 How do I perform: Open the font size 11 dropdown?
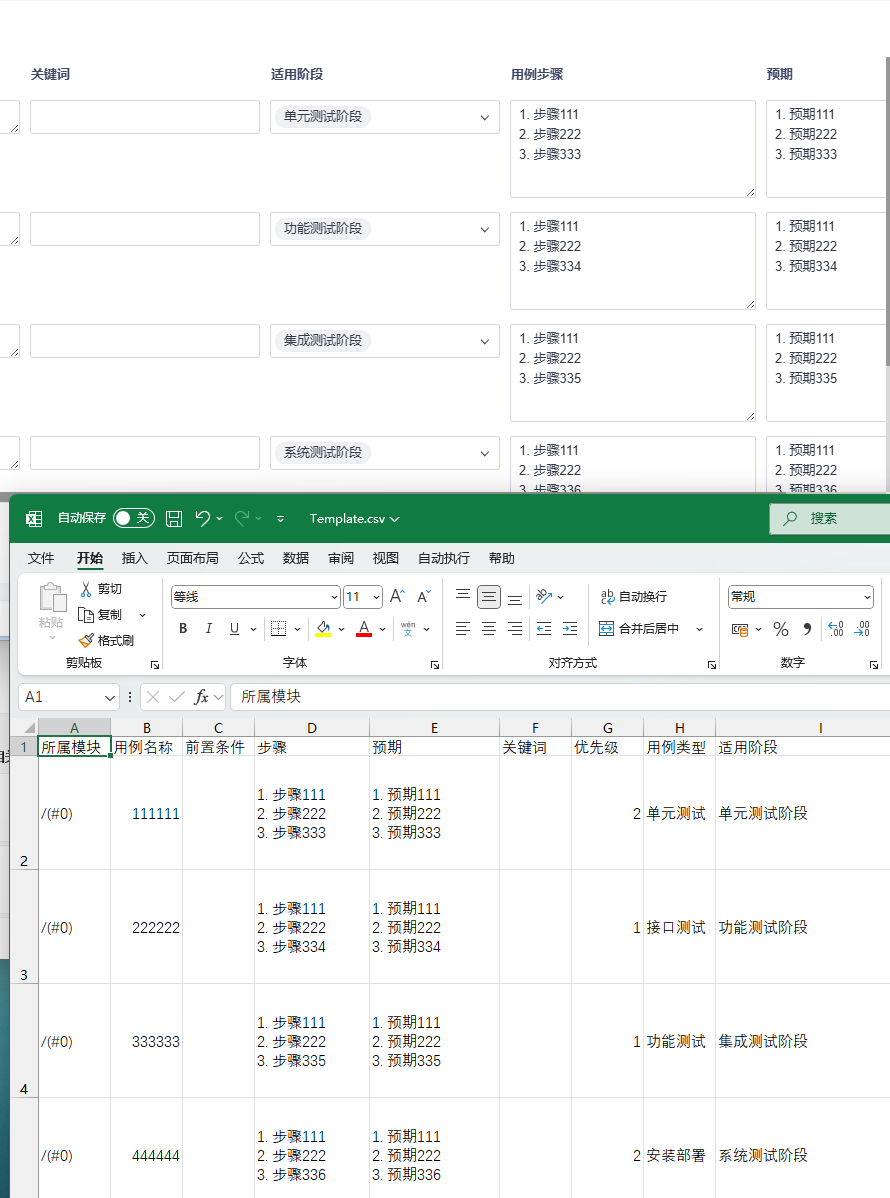click(x=377, y=597)
